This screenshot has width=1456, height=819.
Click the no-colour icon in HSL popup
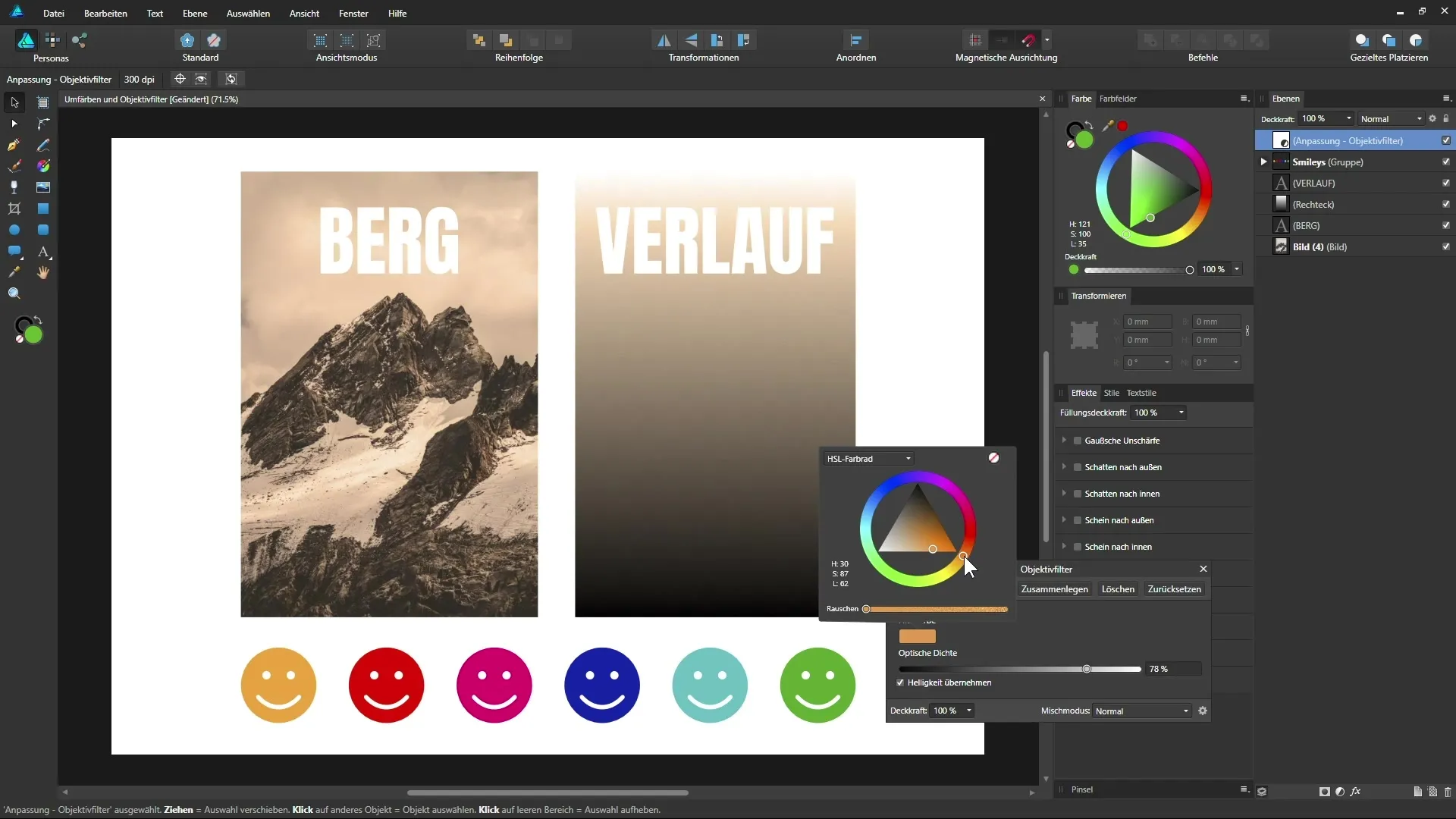[x=993, y=458]
